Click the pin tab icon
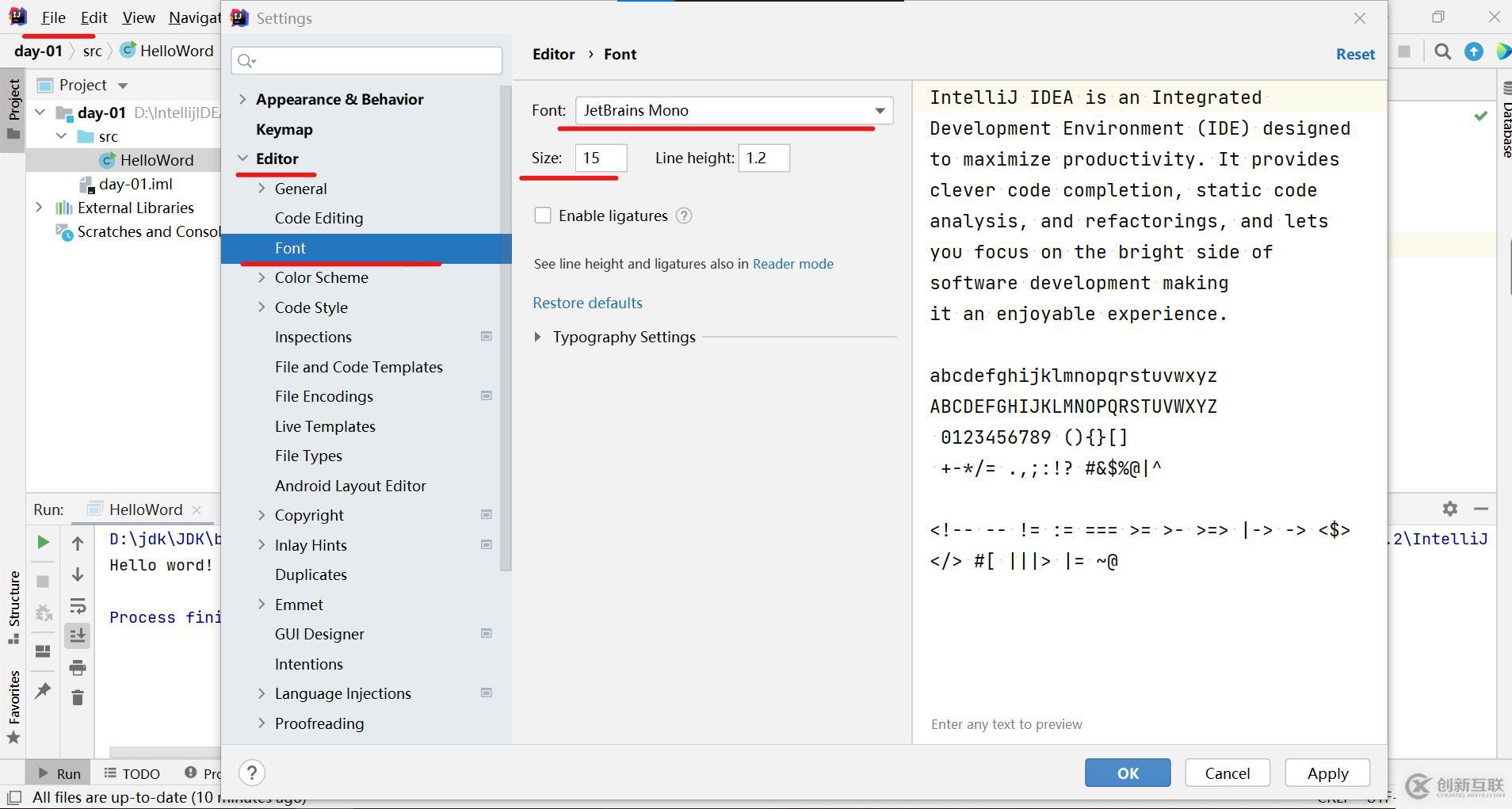Image resolution: width=1512 pixels, height=809 pixels. (43, 691)
